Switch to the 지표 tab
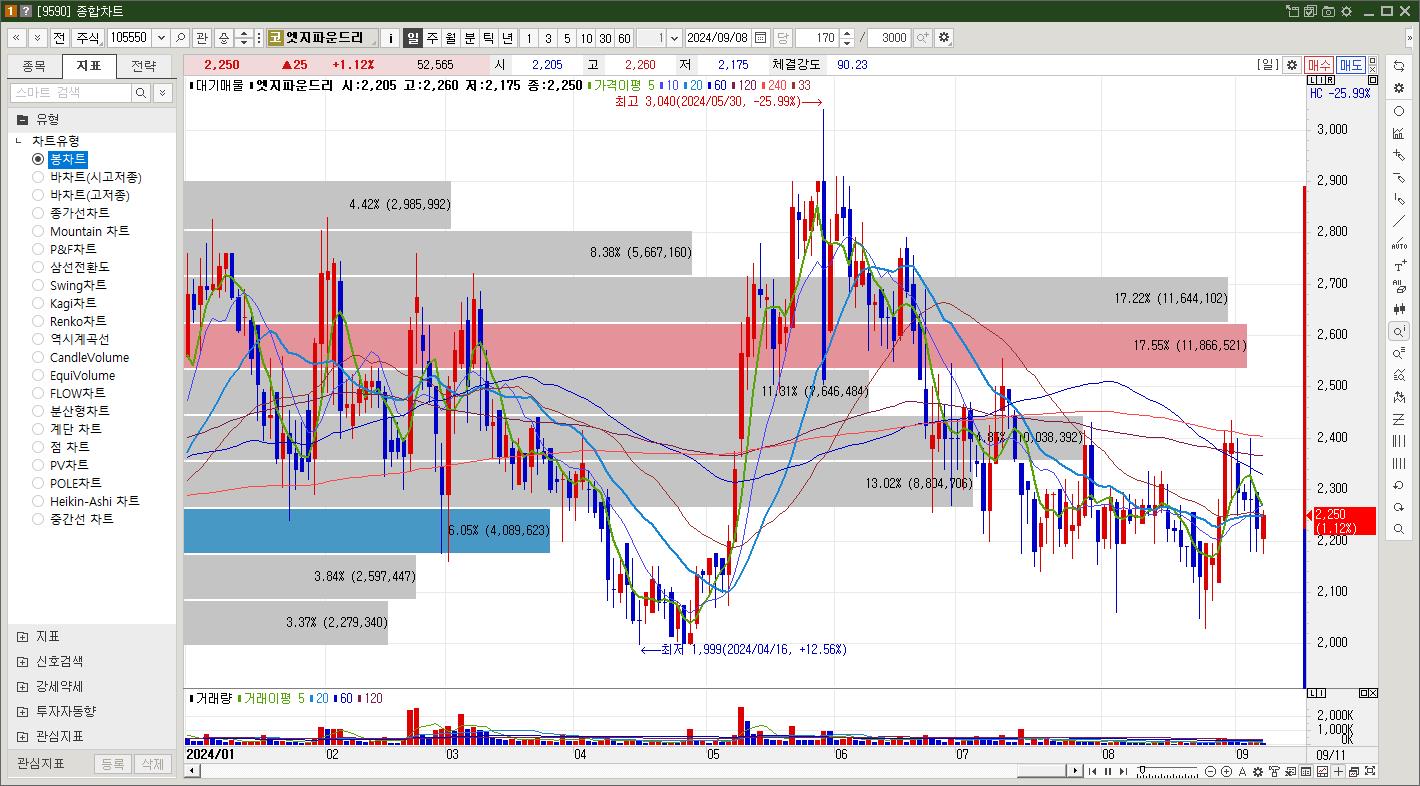 [x=89, y=66]
